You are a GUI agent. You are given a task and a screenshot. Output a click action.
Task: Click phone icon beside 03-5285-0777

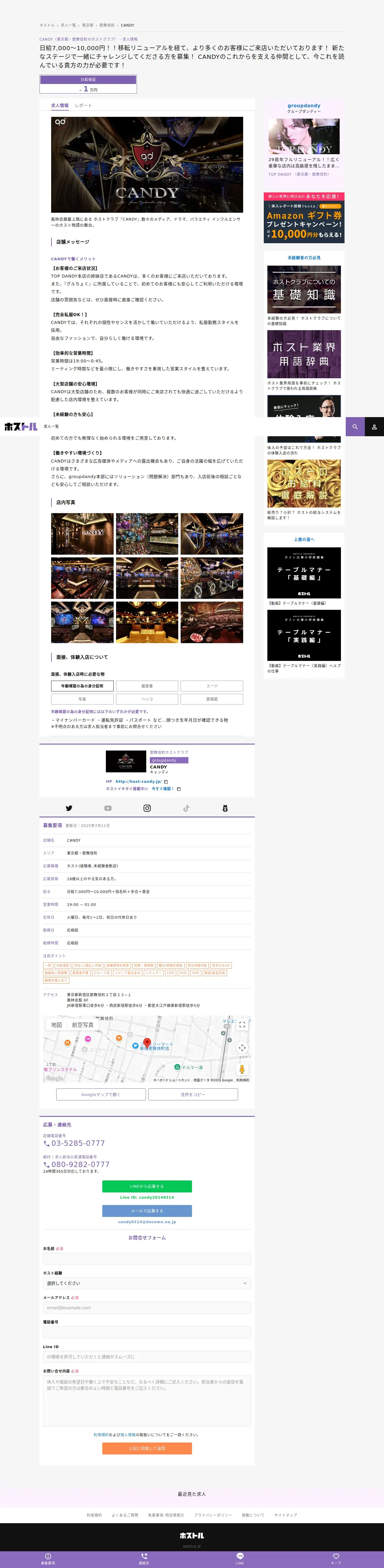click(x=46, y=1144)
